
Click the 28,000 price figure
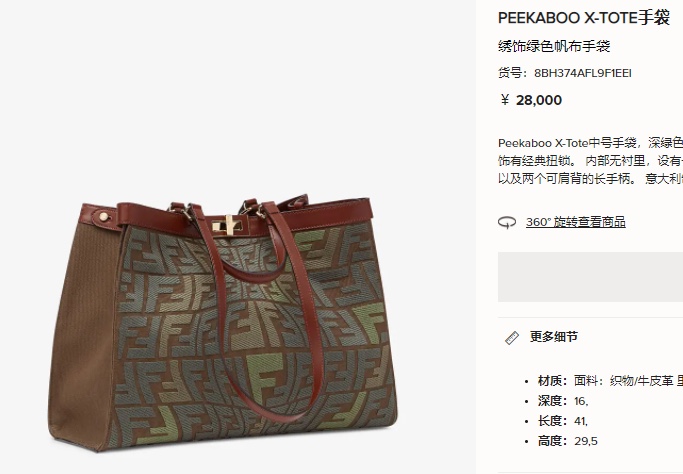(x=539, y=100)
